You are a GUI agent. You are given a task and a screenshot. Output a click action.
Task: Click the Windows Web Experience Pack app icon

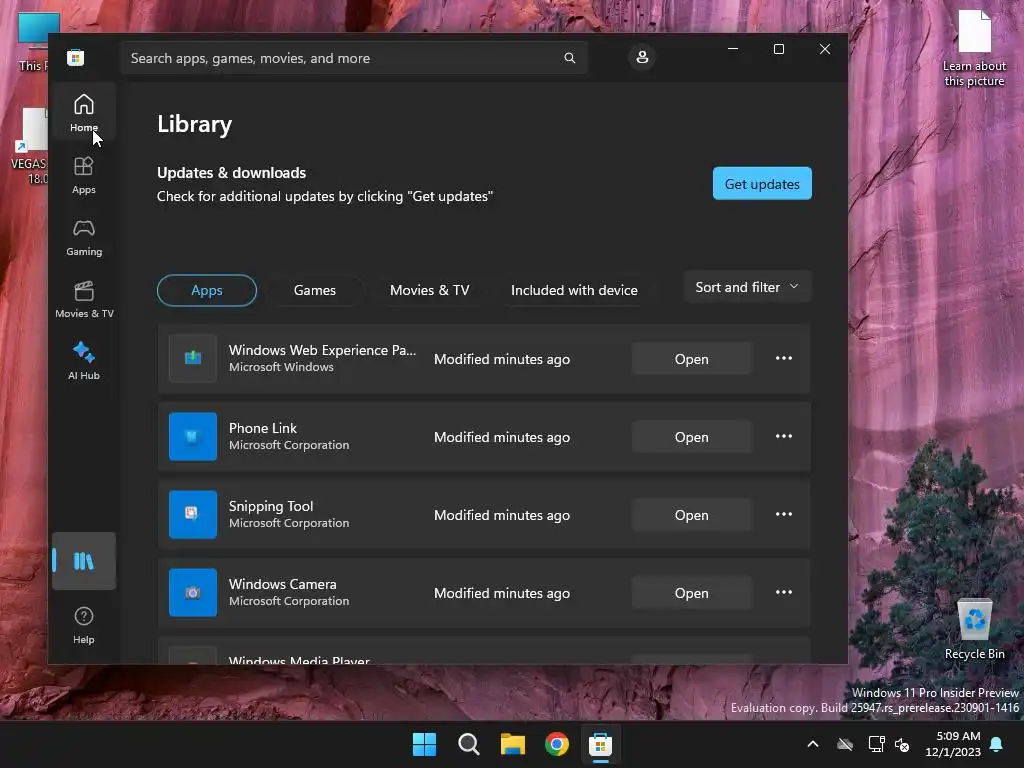[193, 359]
